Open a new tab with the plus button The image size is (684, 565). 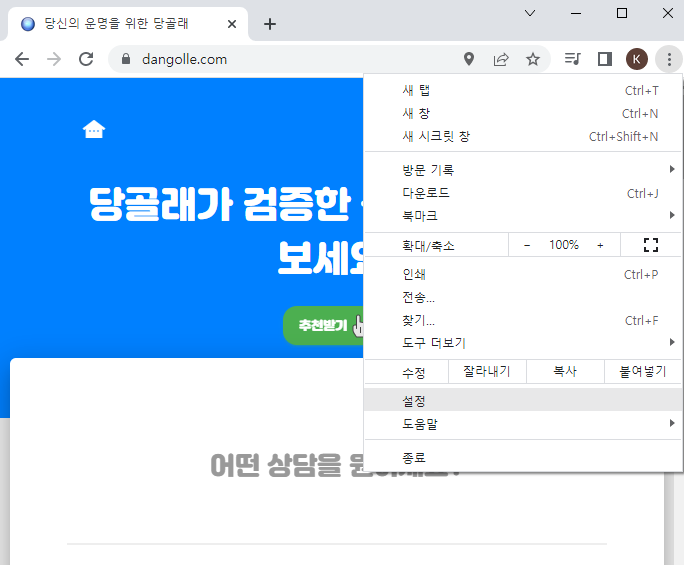point(270,24)
